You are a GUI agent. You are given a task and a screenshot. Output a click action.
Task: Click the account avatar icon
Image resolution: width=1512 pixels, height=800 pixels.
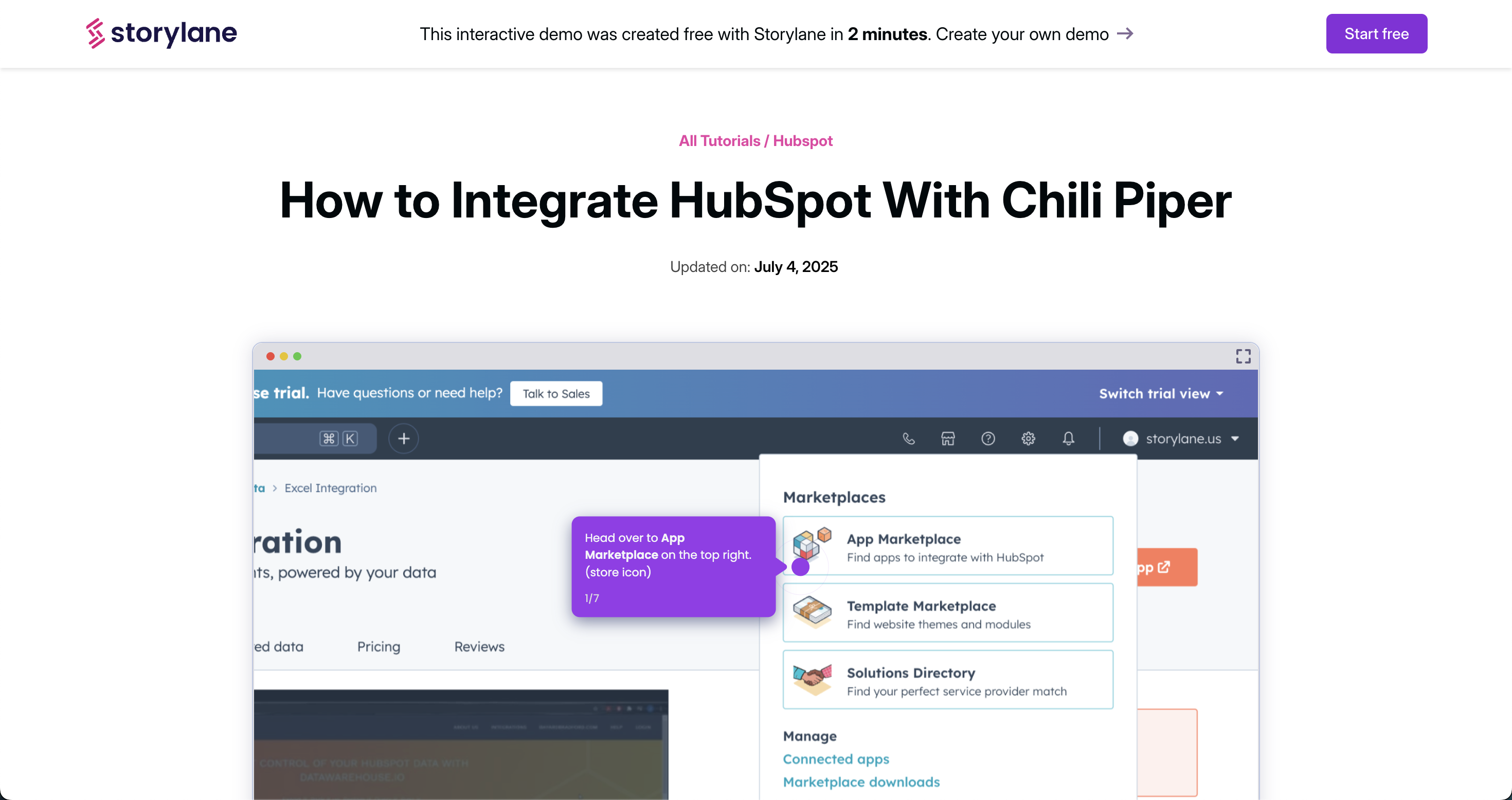point(1130,439)
